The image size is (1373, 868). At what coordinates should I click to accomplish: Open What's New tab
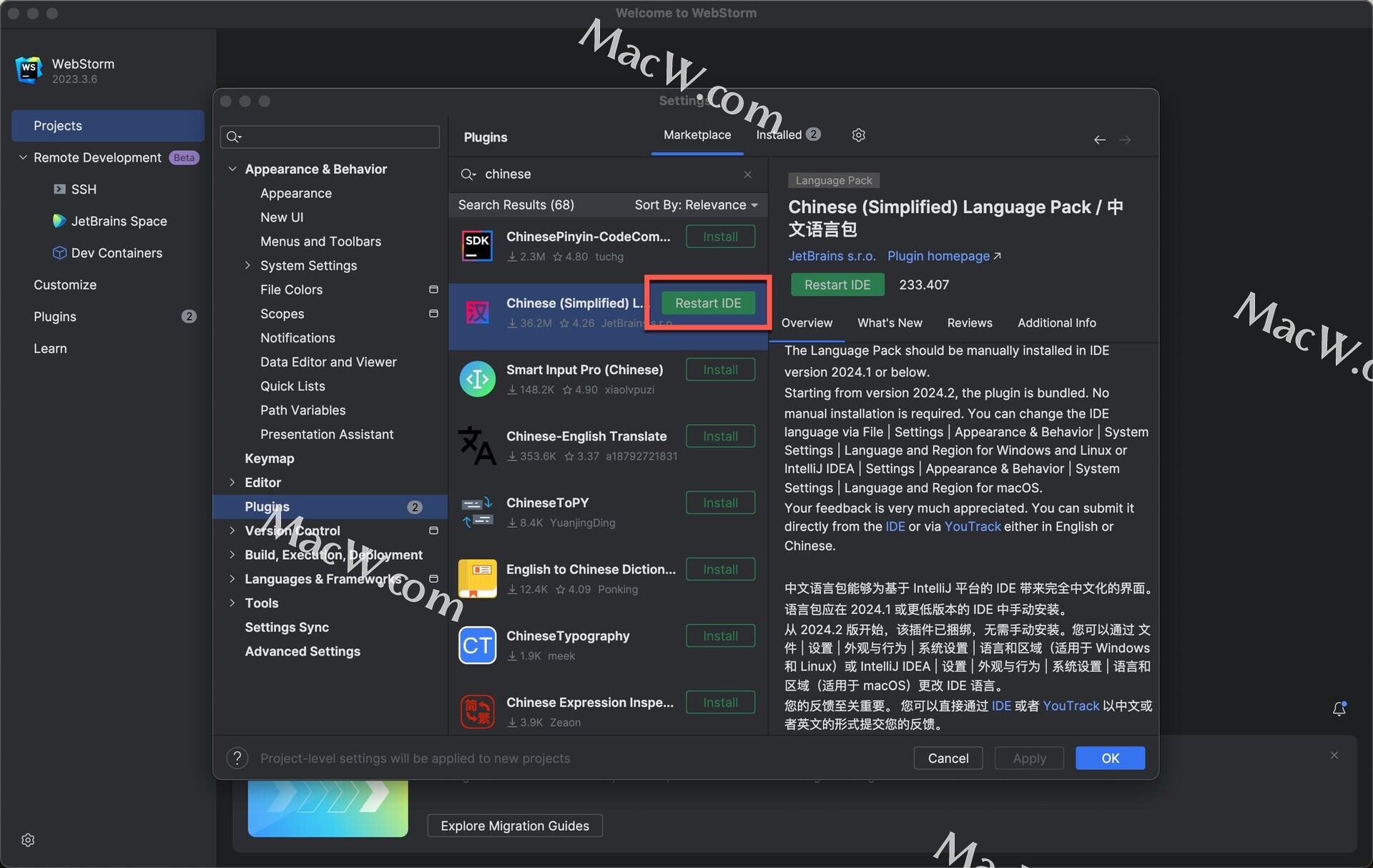890,323
